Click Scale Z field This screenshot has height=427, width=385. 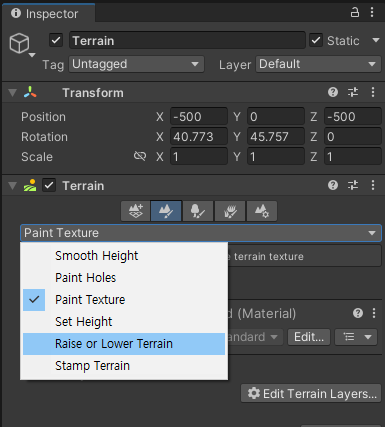353,156
